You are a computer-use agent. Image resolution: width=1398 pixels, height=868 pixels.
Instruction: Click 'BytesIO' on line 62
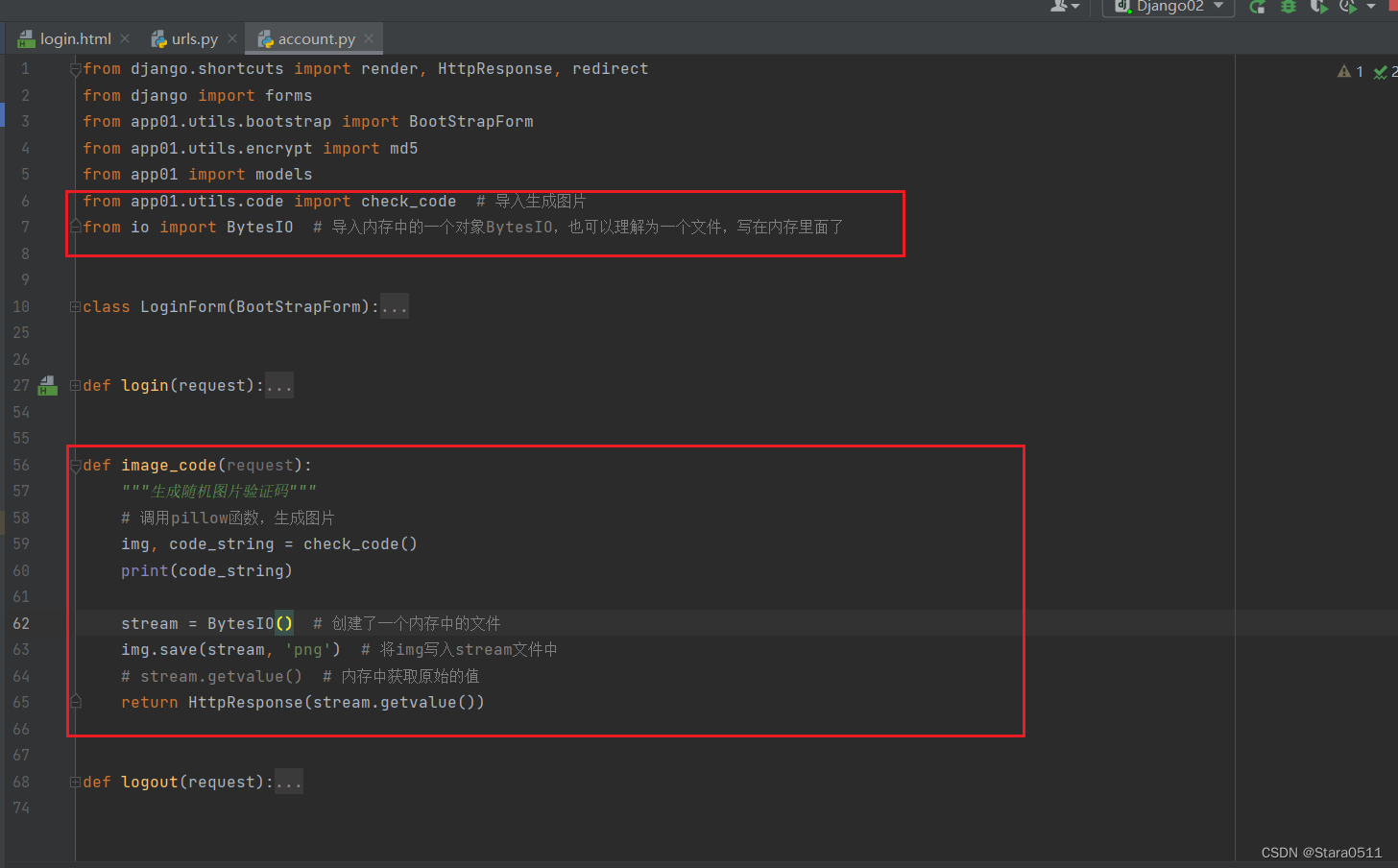241,624
